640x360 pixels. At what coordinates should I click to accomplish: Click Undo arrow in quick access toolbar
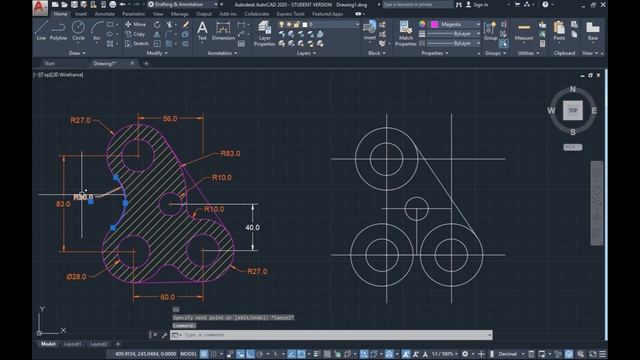[x=122, y=4]
